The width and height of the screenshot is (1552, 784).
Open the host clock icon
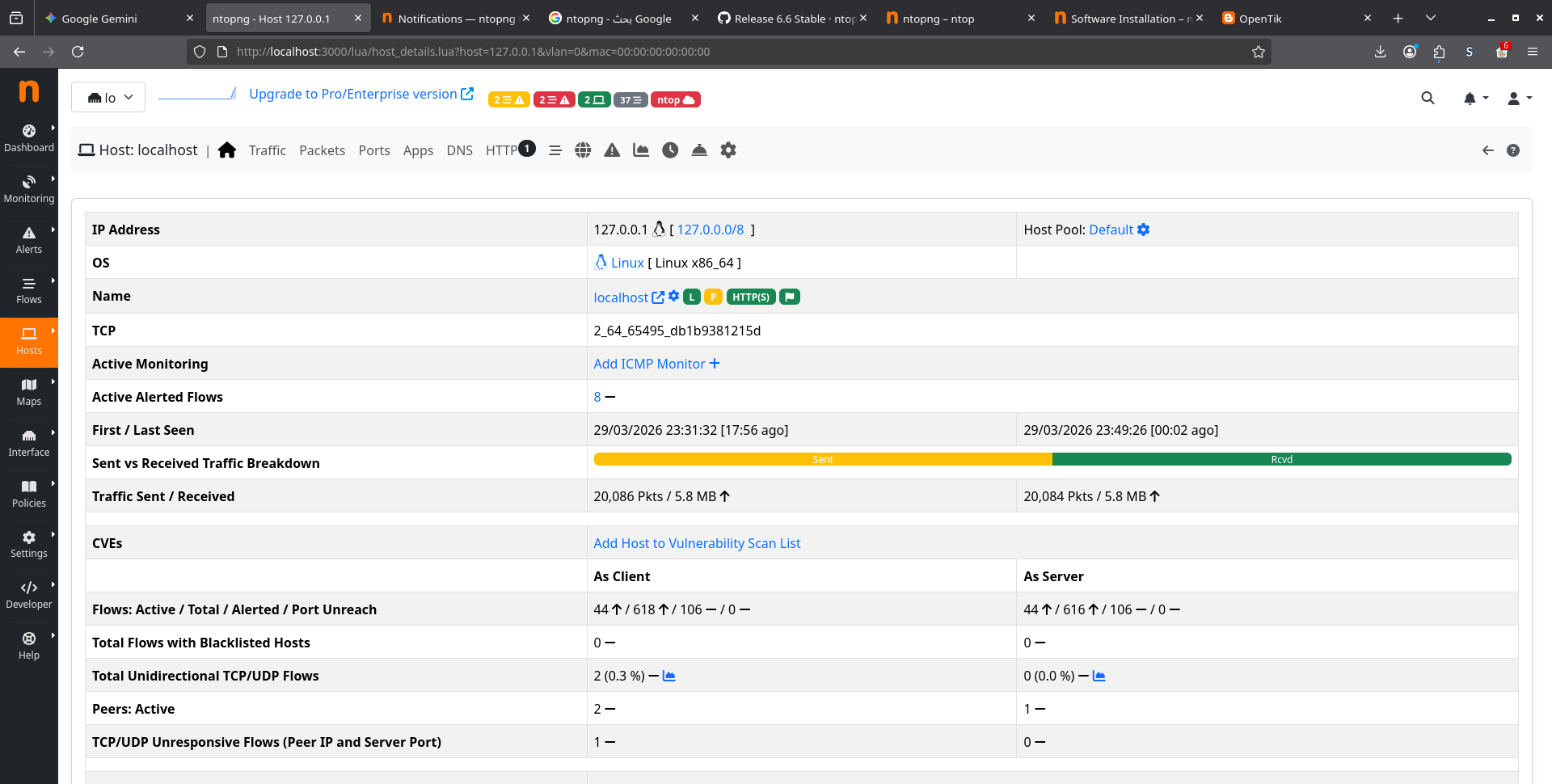pyautogui.click(x=670, y=150)
